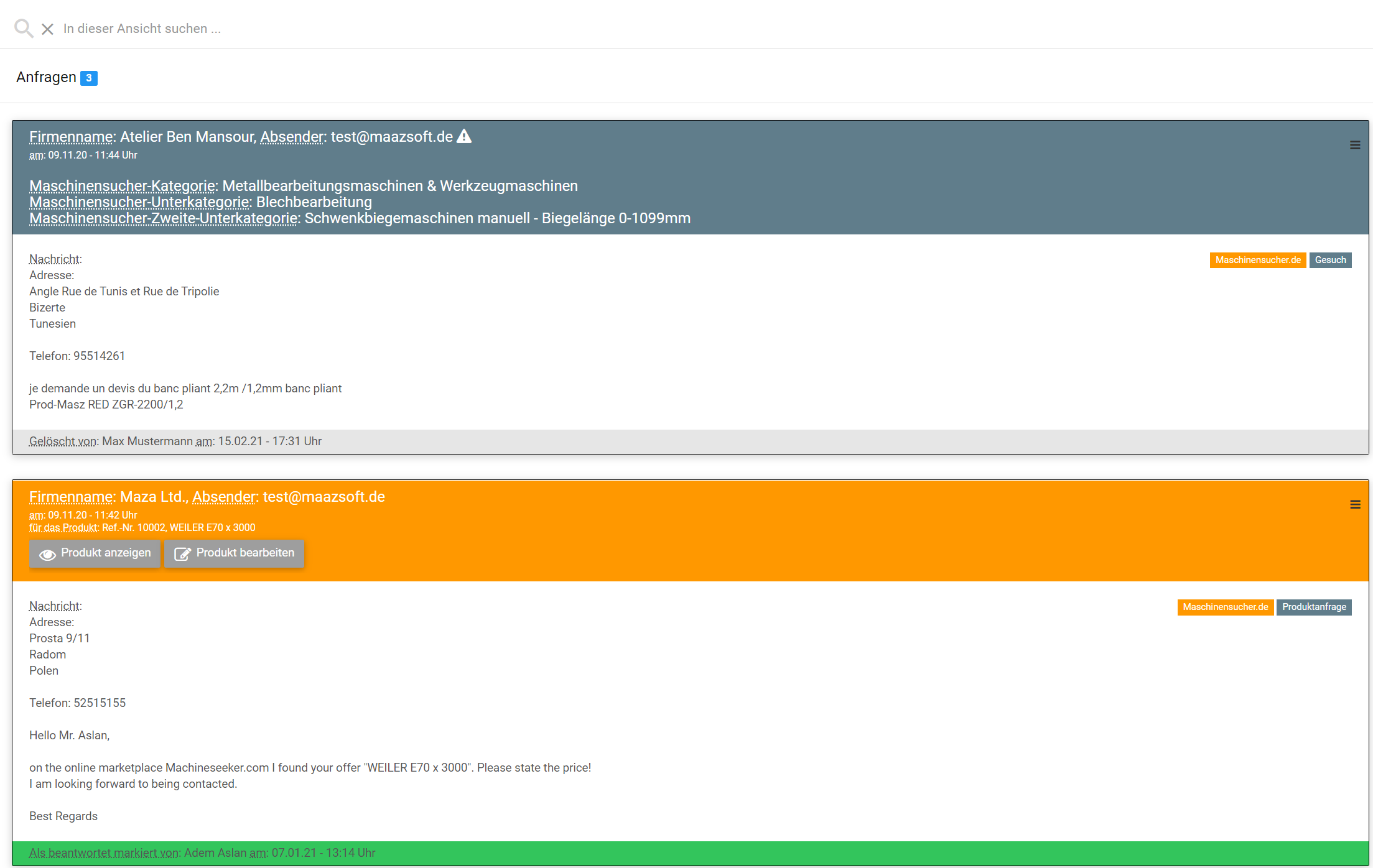
Task: Click the blue Anfragen count badge
Action: [x=89, y=78]
